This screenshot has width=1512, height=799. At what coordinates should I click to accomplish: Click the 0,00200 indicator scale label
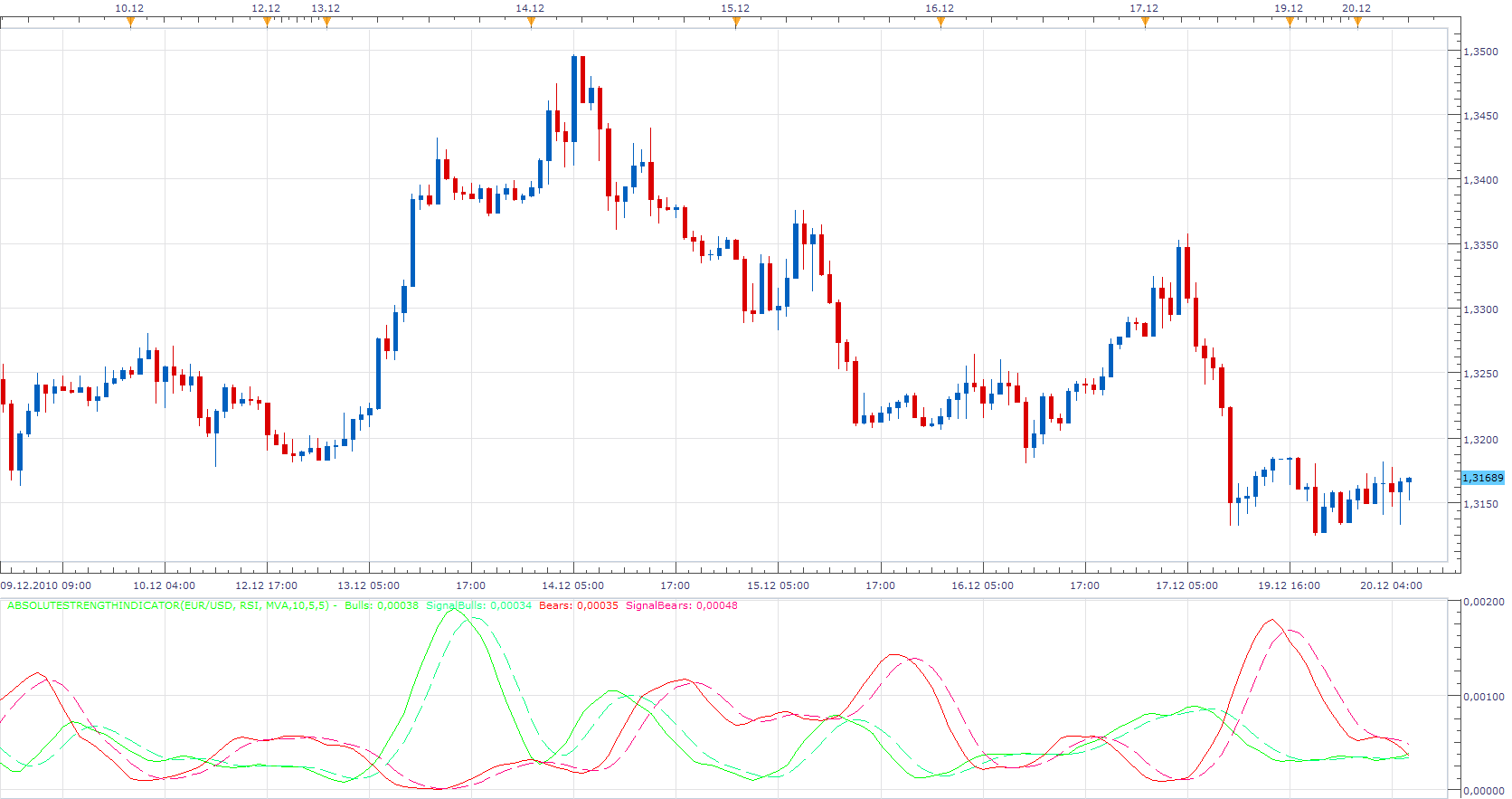click(1483, 602)
